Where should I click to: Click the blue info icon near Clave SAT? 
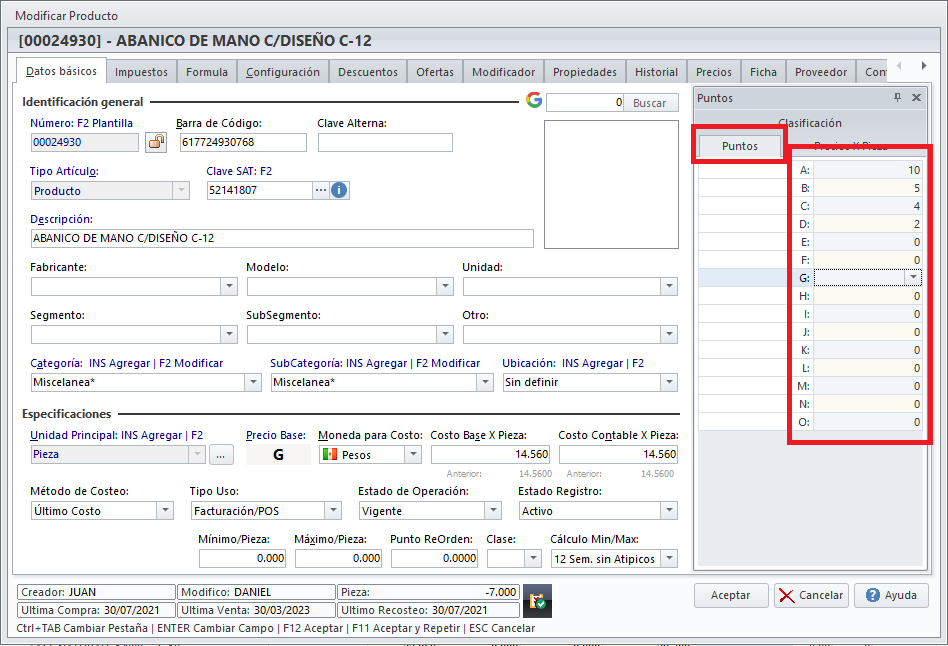[x=339, y=190]
